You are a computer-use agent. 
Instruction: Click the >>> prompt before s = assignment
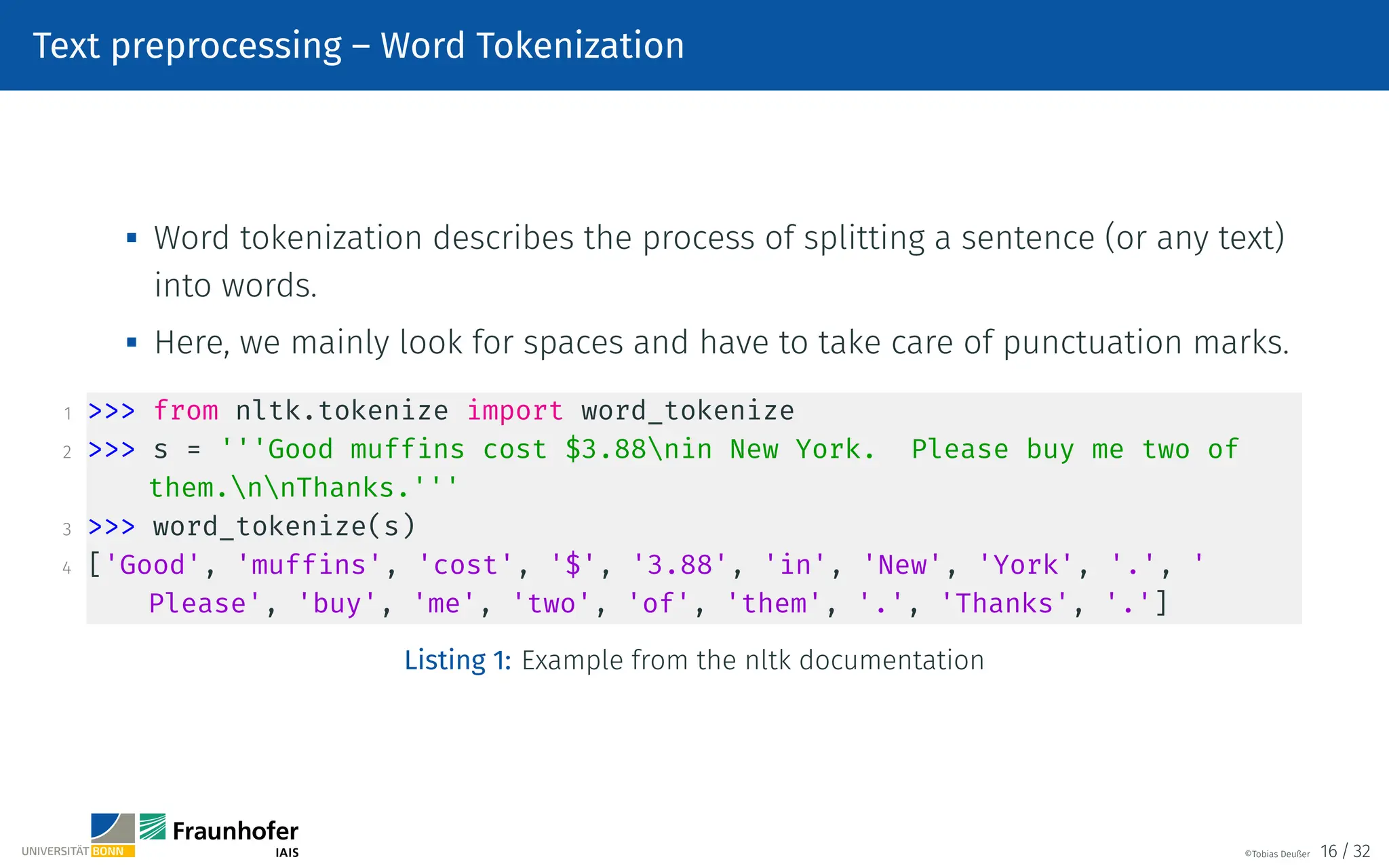111,450
